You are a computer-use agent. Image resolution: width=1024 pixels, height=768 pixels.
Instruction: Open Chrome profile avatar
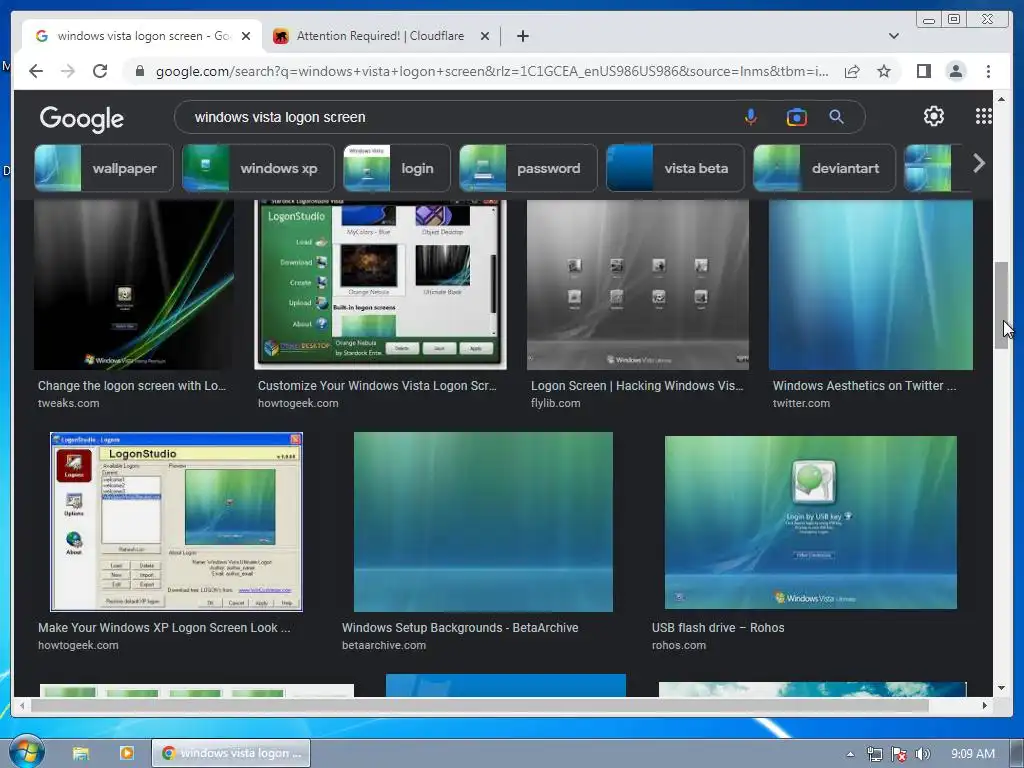point(955,71)
